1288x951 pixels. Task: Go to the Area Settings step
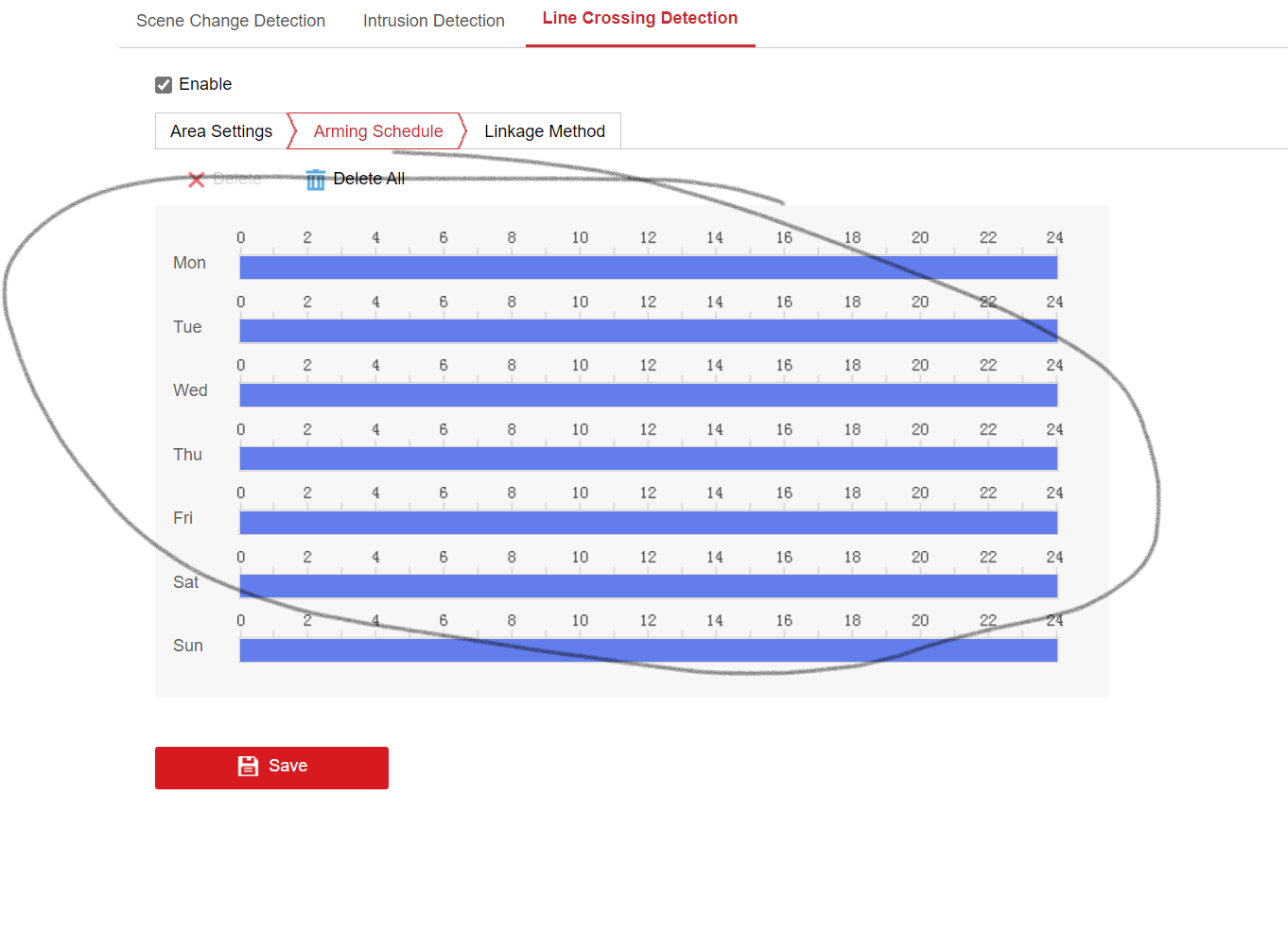tap(221, 131)
